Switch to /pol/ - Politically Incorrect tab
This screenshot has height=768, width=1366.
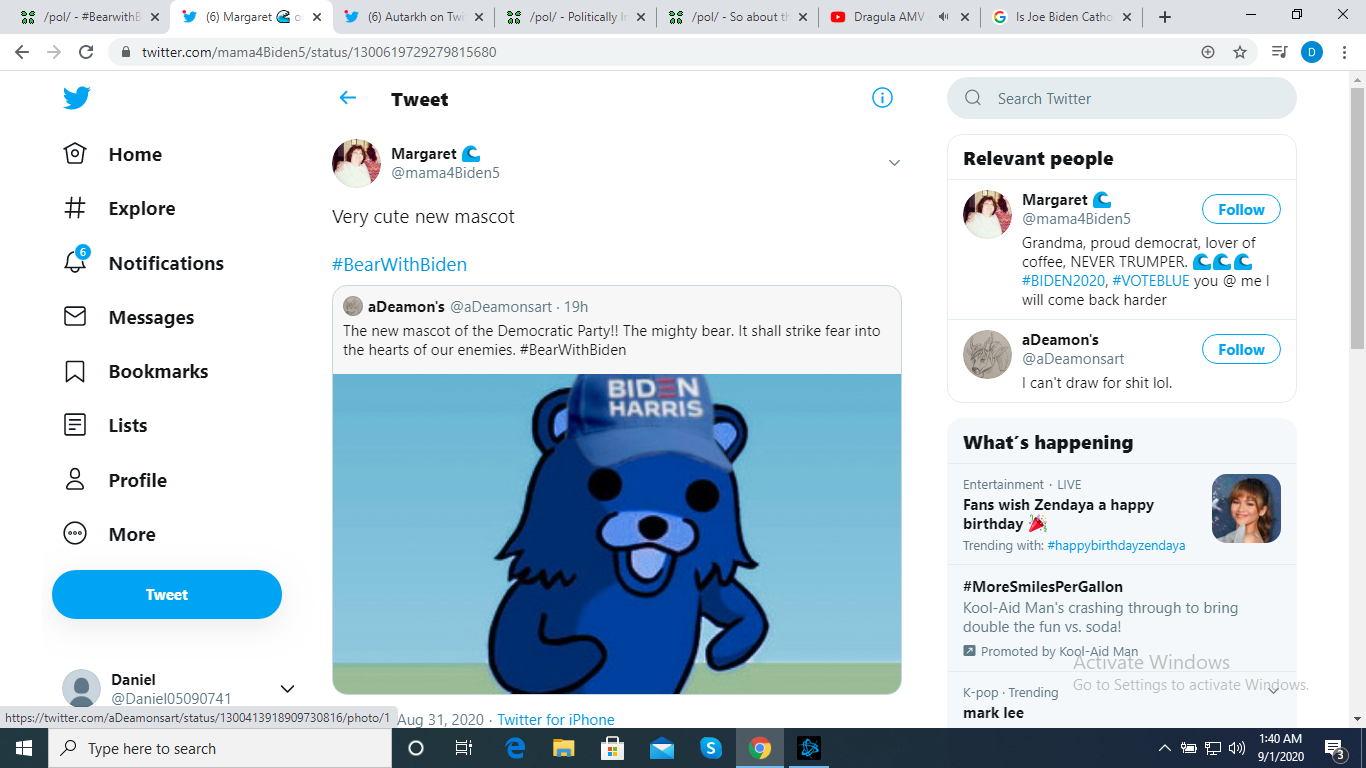pyautogui.click(x=574, y=17)
